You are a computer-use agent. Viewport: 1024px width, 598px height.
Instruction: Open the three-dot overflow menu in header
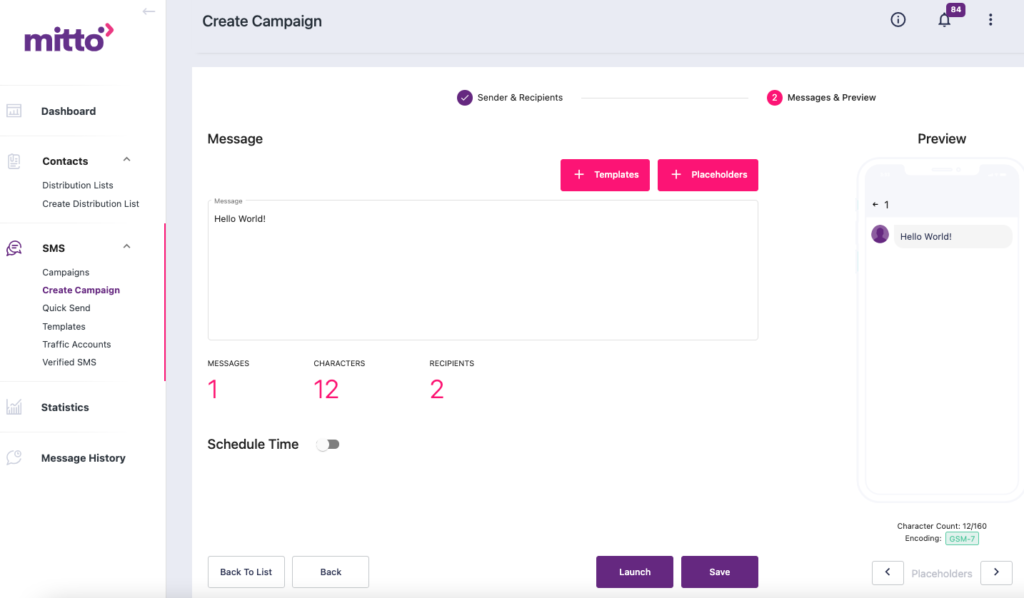click(x=990, y=19)
